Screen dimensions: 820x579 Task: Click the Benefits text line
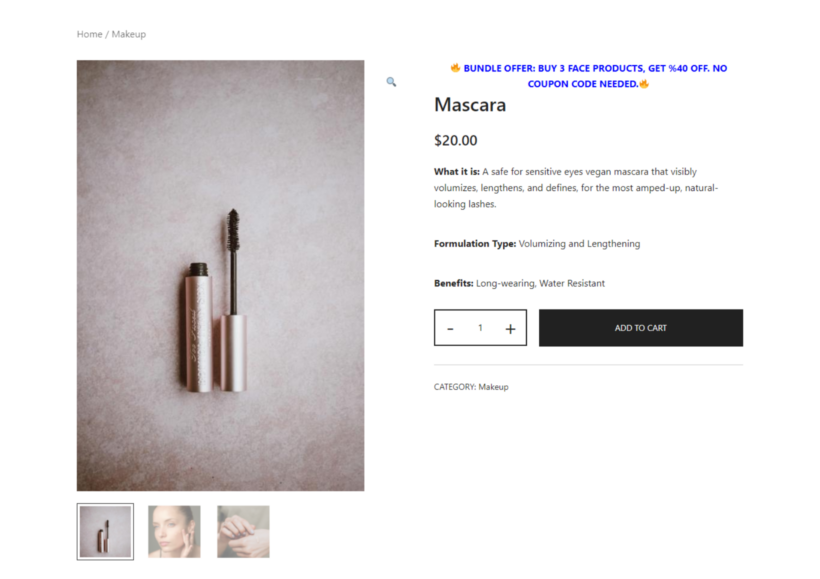point(518,283)
